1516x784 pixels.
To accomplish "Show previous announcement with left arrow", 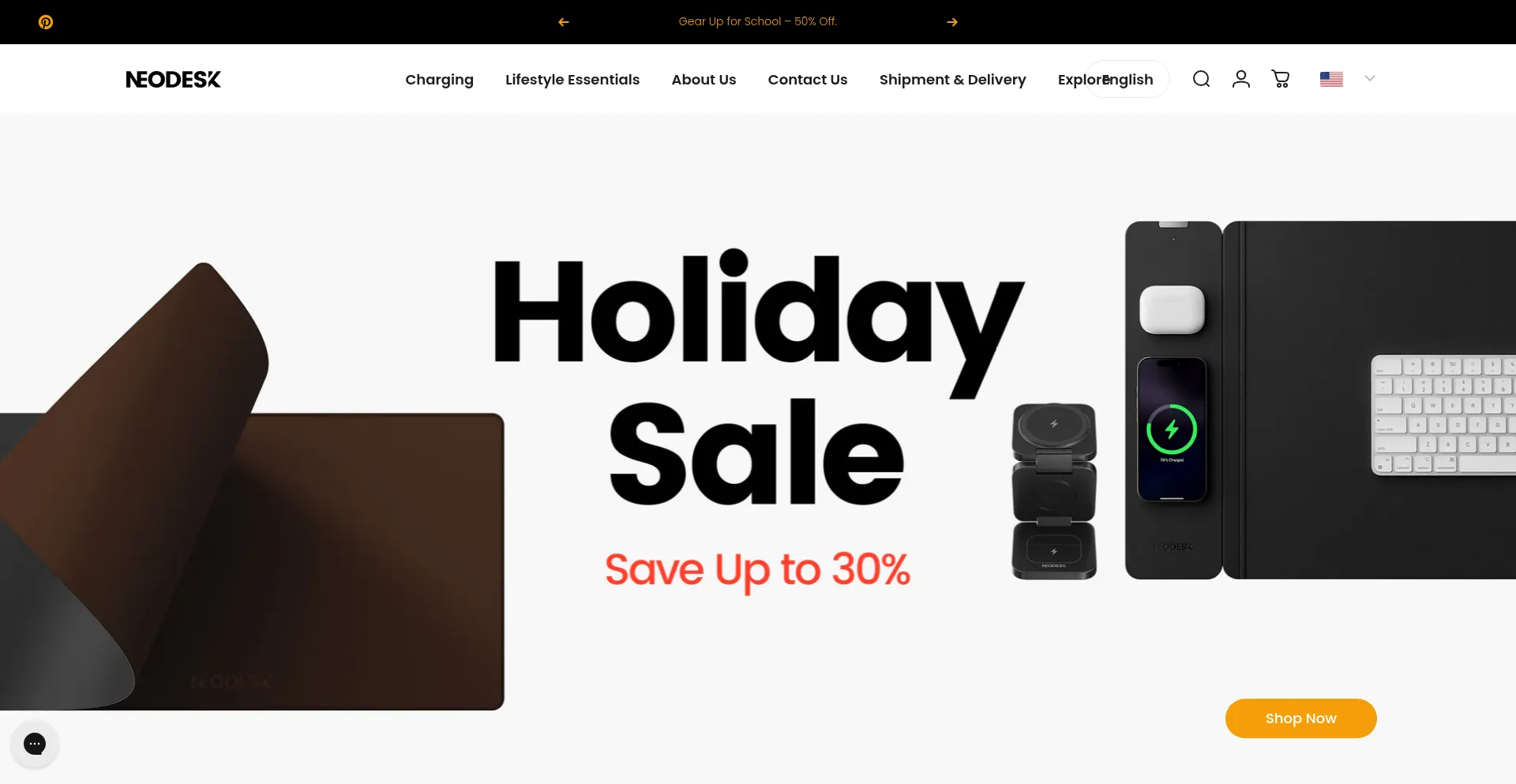I will (x=564, y=22).
